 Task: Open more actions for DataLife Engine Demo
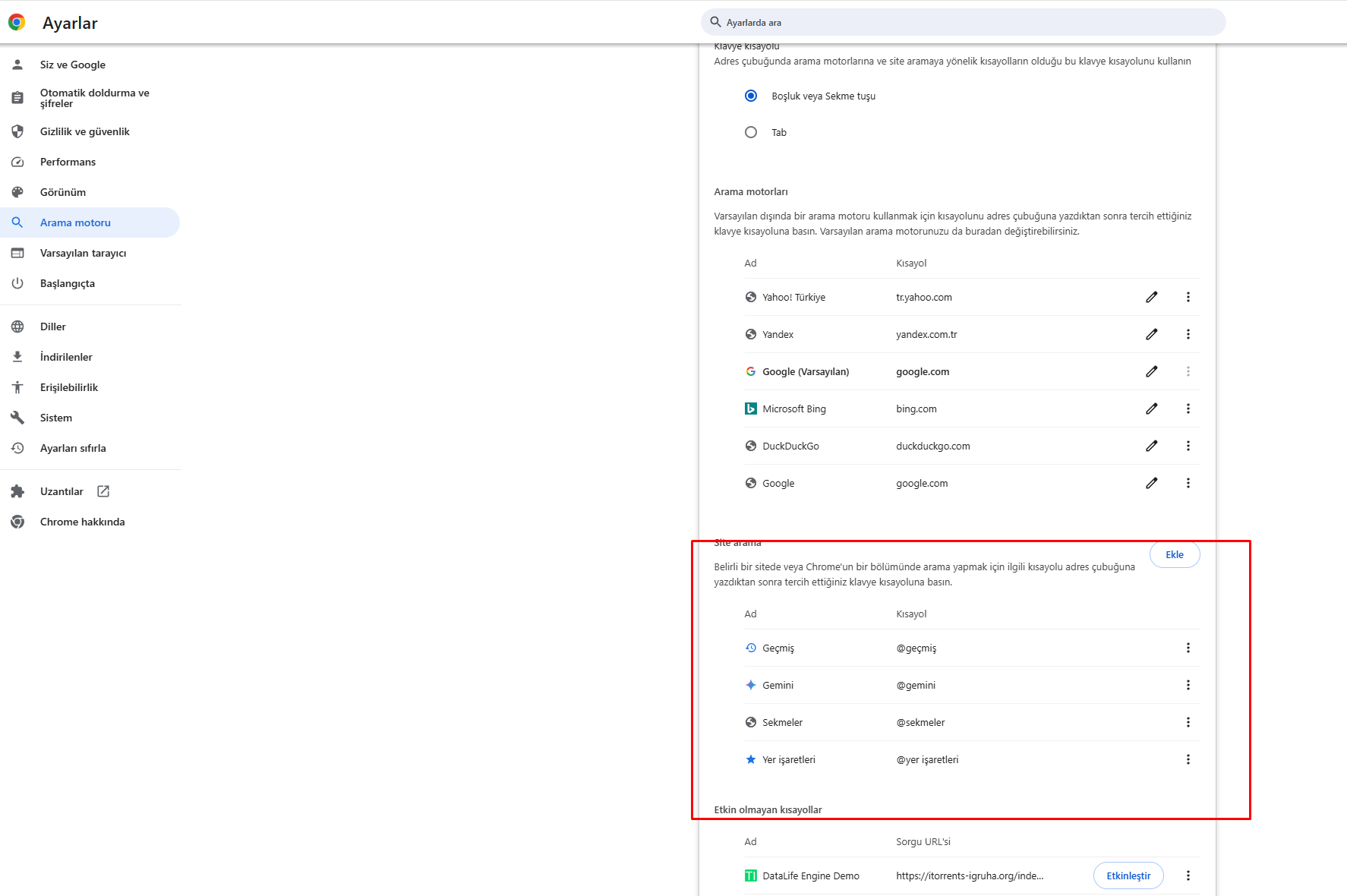click(1188, 875)
